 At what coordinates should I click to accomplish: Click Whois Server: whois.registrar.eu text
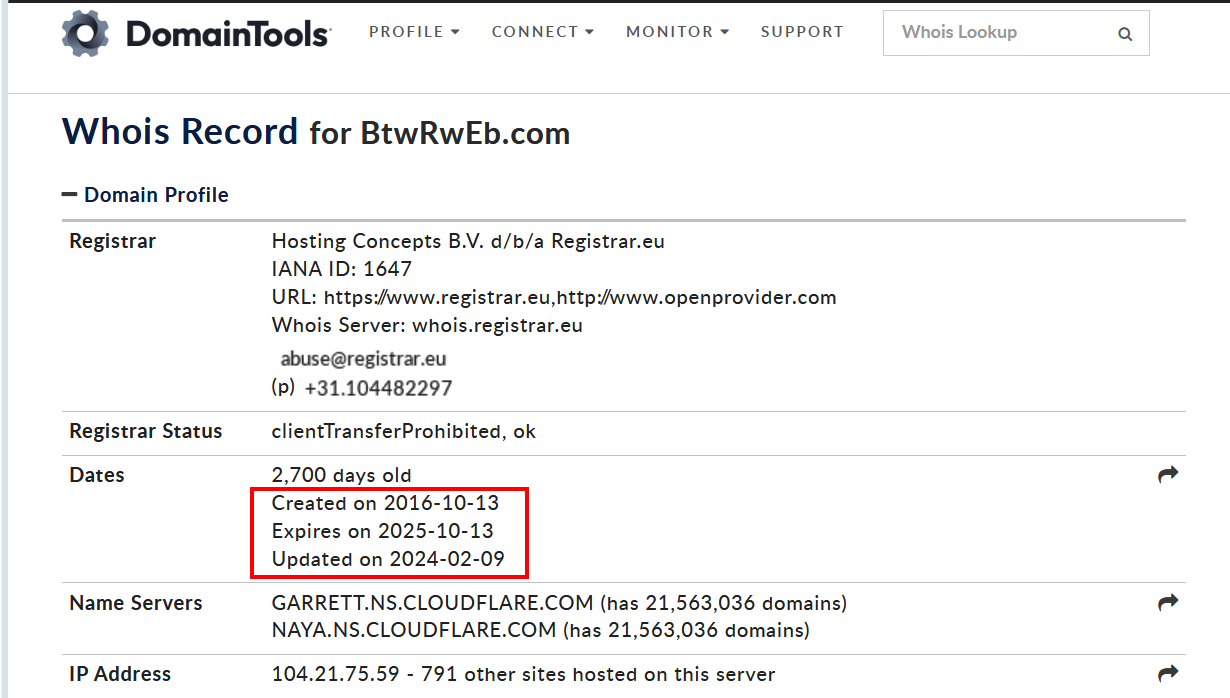pos(427,325)
